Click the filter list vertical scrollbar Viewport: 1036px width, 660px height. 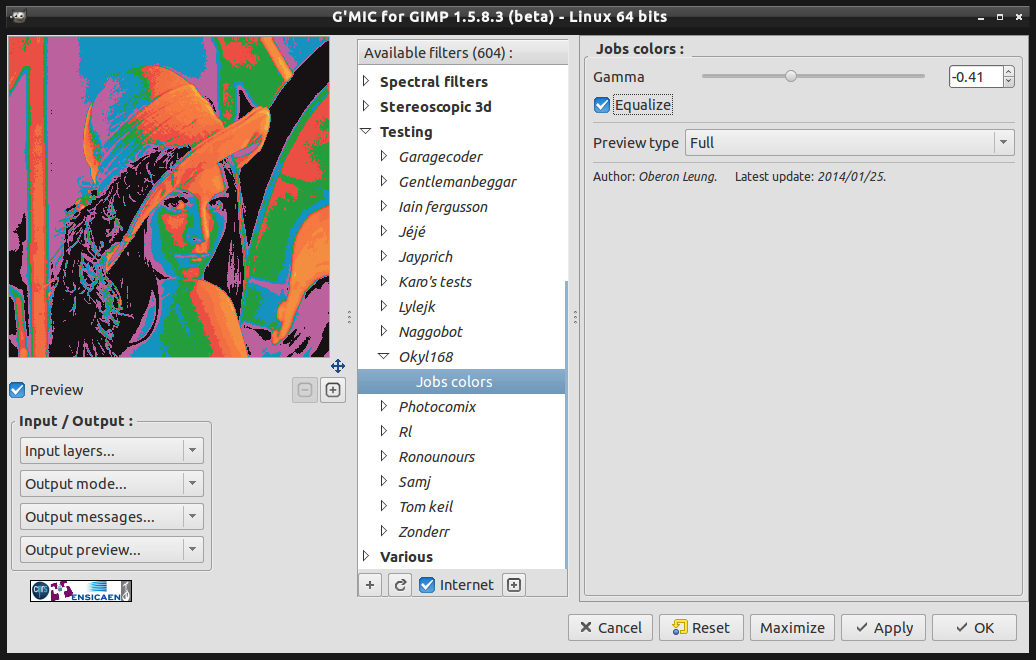566,424
